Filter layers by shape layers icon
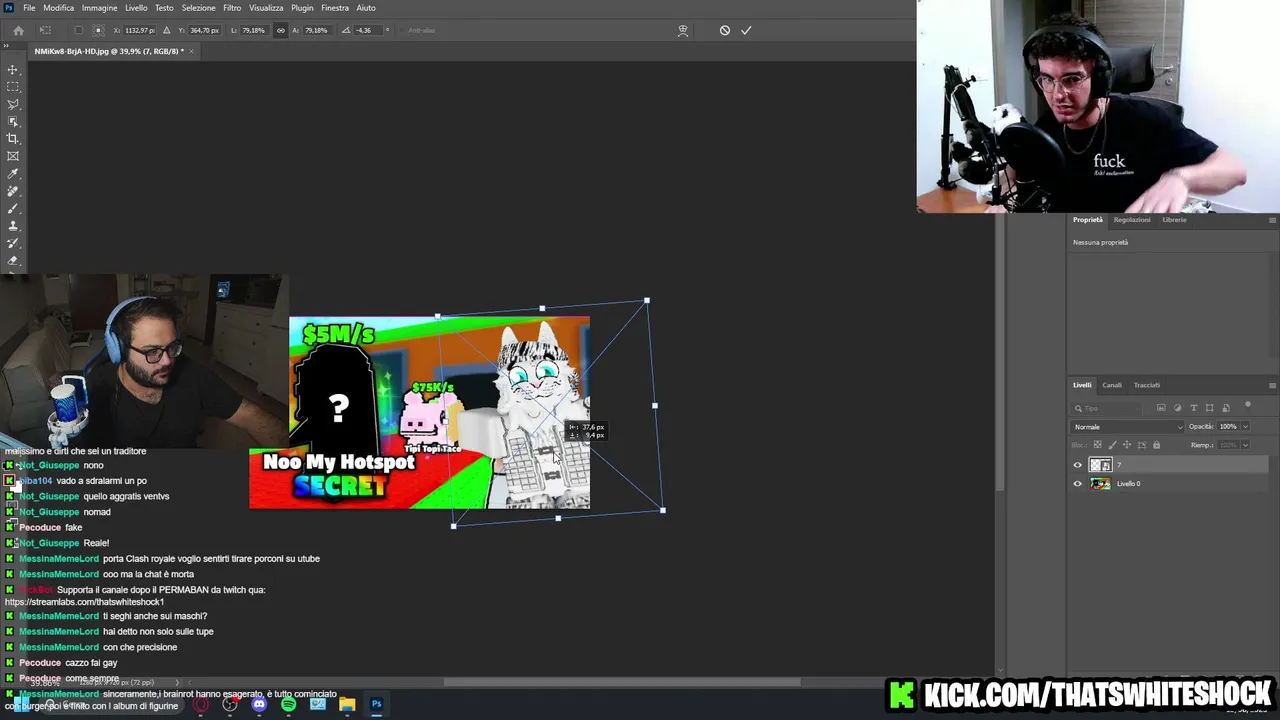1280x720 pixels. [1209, 408]
